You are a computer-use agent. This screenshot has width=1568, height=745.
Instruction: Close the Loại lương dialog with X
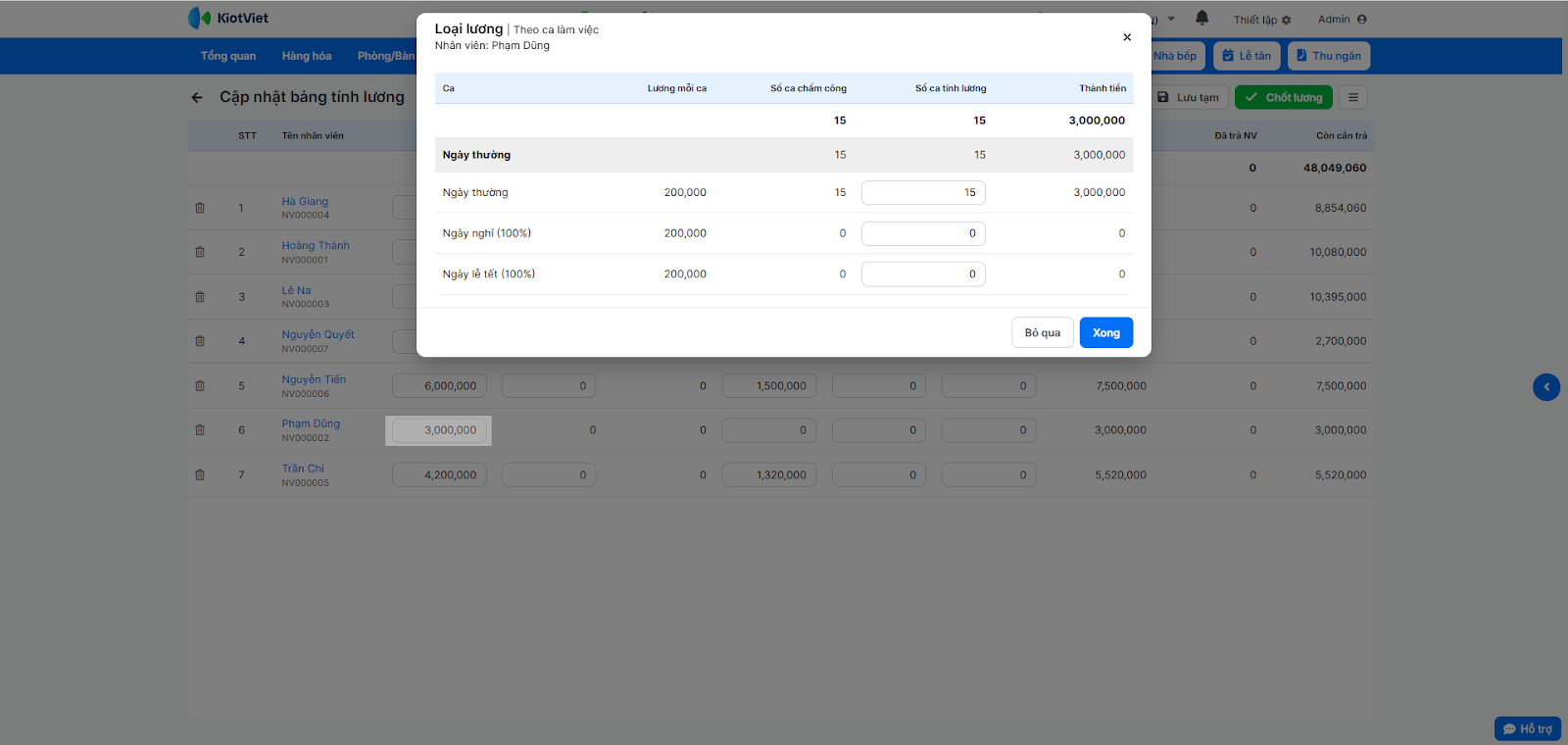(x=1127, y=37)
